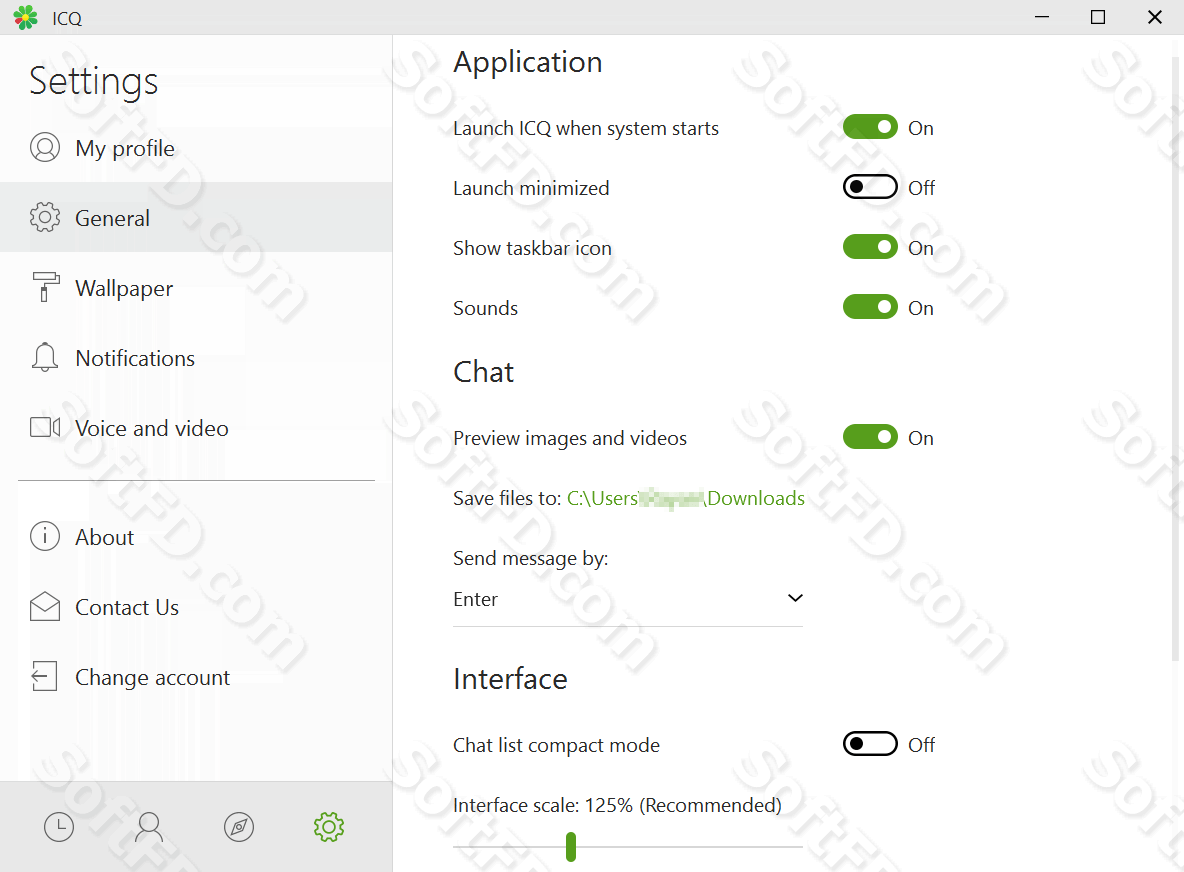This screenshot has width=1184, height=872.
Task: Open the Enter send-key combo box
Action: [627, 599]
